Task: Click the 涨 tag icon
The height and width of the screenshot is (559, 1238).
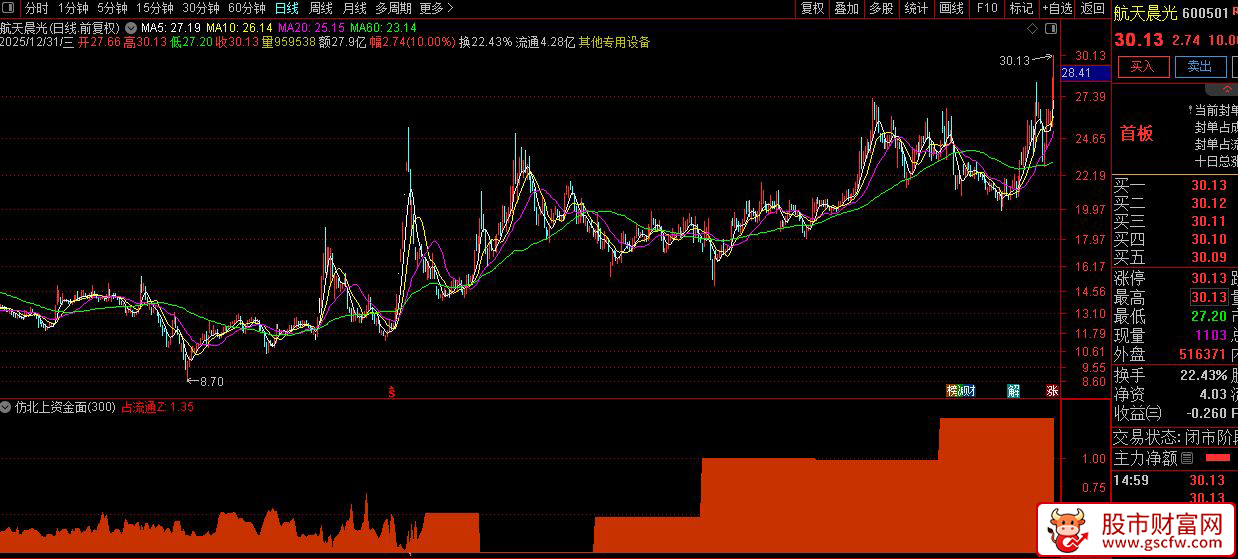Action: [1052, 390]
